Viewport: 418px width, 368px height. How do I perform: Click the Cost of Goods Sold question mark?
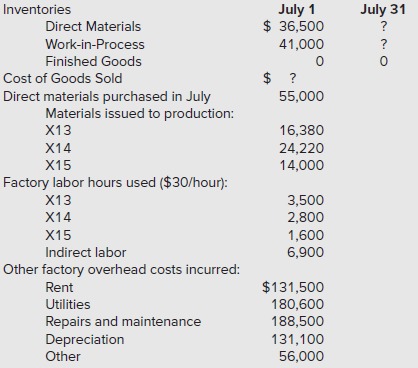click(x=292, y=79)
